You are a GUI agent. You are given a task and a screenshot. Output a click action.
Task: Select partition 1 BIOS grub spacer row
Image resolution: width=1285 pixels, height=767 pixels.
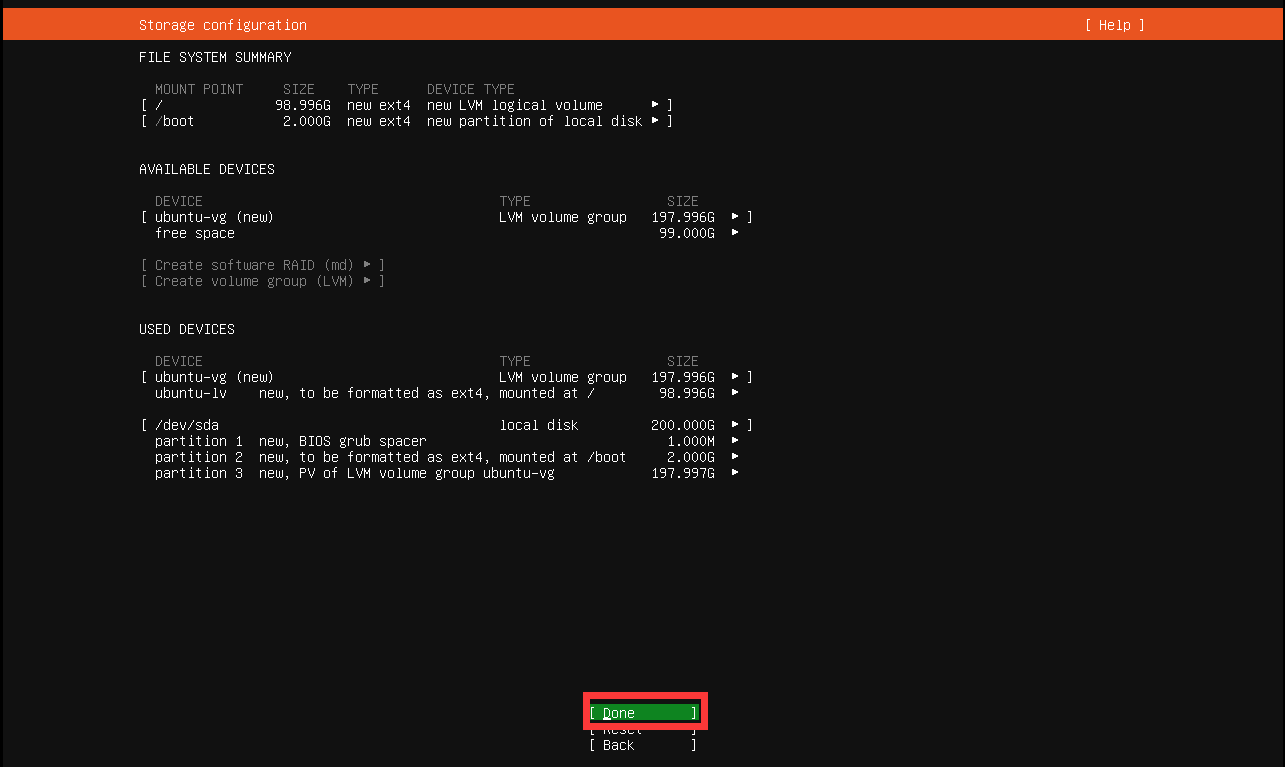coord(447,441)
